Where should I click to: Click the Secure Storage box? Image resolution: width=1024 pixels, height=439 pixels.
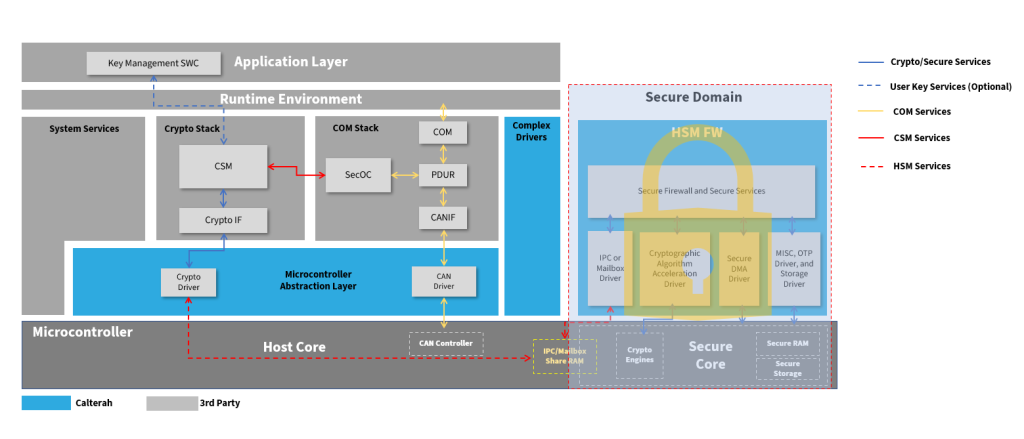787,368
